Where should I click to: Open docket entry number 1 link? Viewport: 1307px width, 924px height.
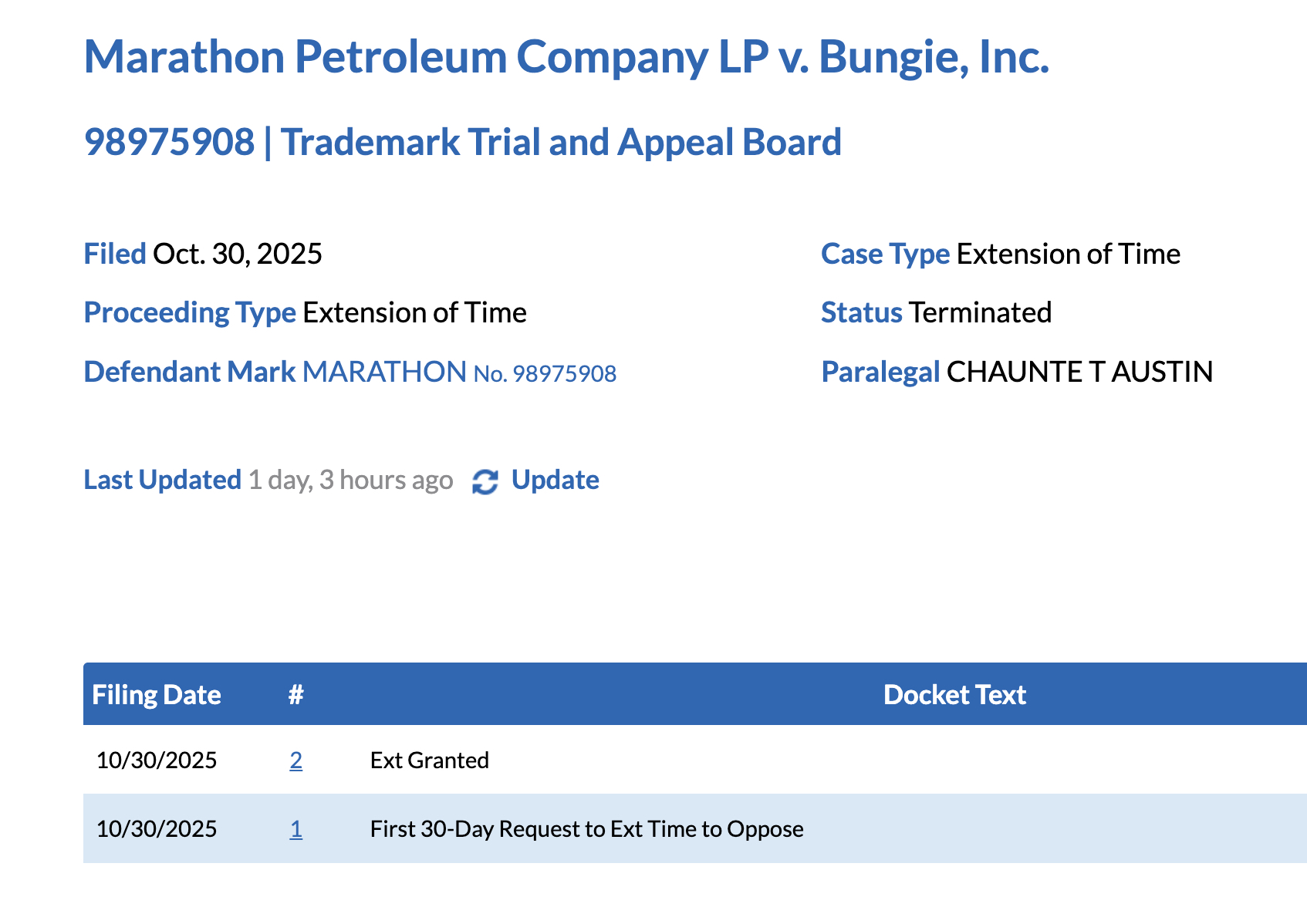click(296, 829)
